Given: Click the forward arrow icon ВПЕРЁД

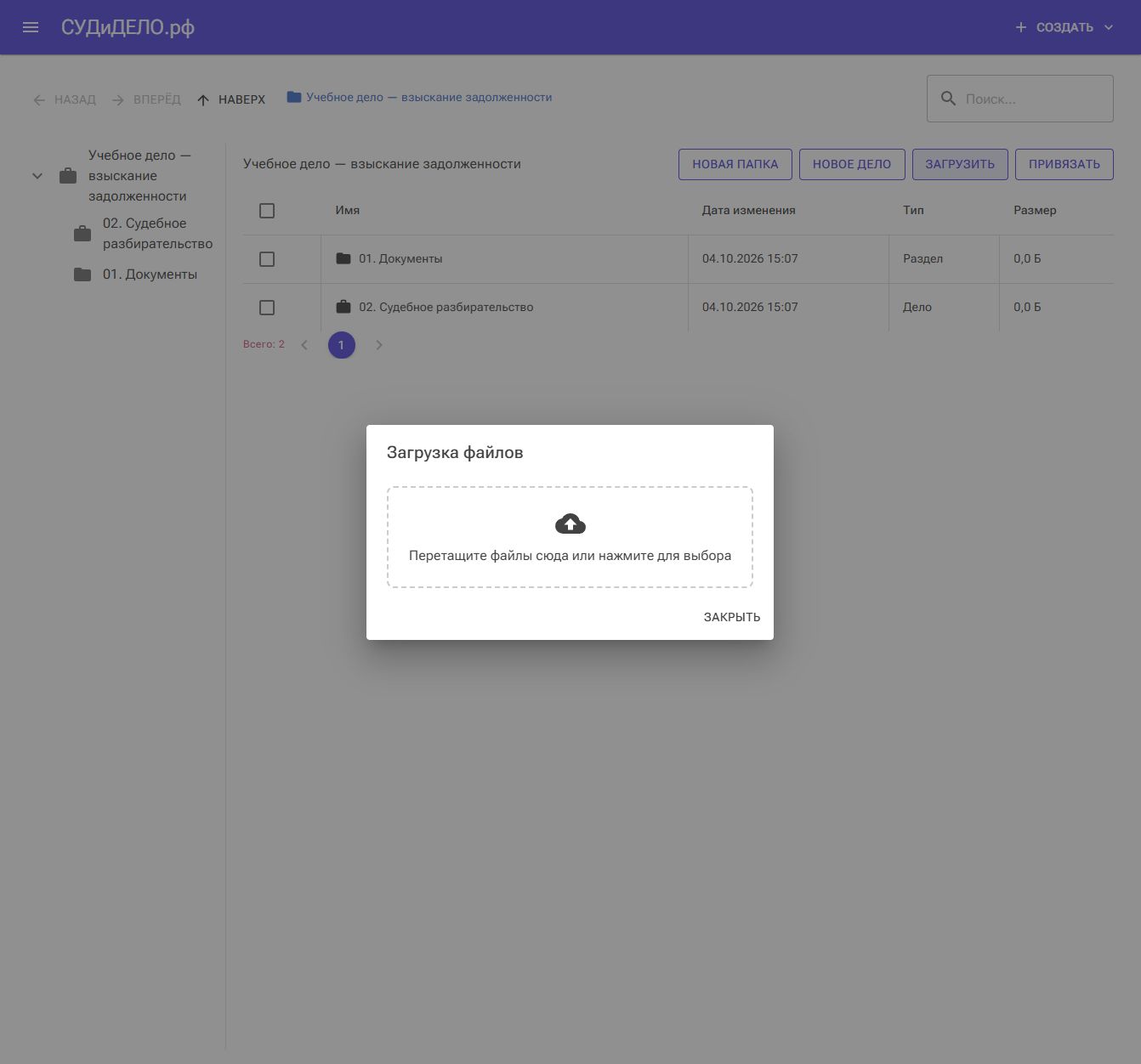Looking at the screenshot, I should pyautogui.click(x=118, y=100).
